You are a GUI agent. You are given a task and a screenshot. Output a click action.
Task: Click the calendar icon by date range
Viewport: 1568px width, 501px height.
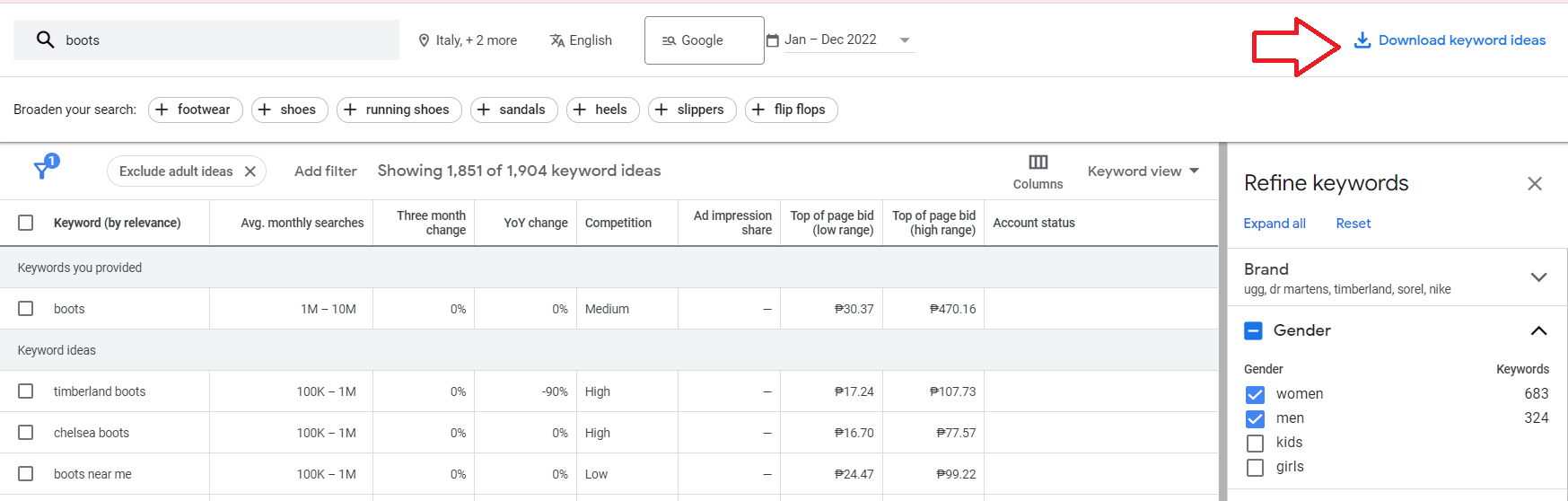(x=772, y=40)
